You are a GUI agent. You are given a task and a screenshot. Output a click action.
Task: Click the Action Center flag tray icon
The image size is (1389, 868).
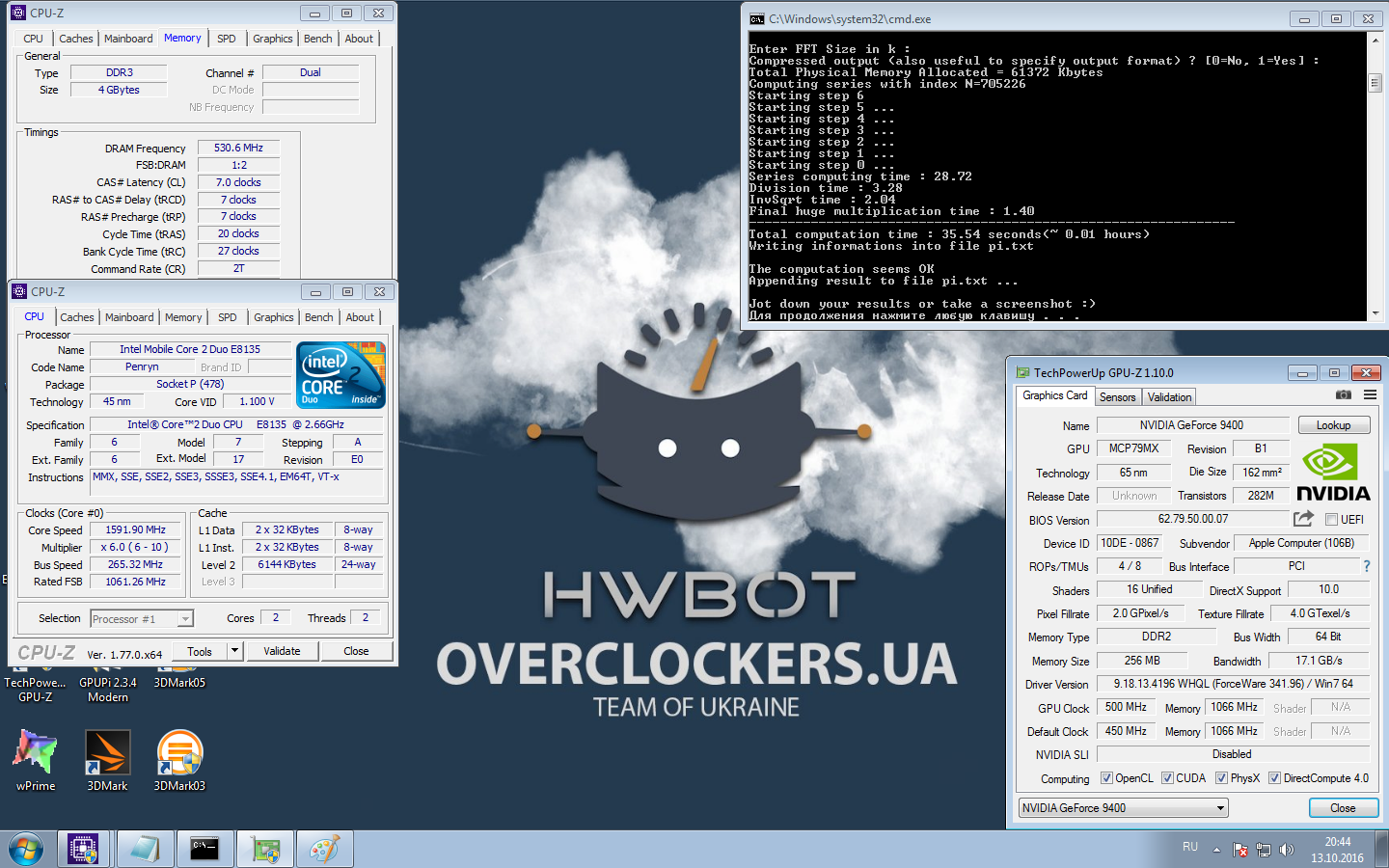click(x=1240, y=850)
